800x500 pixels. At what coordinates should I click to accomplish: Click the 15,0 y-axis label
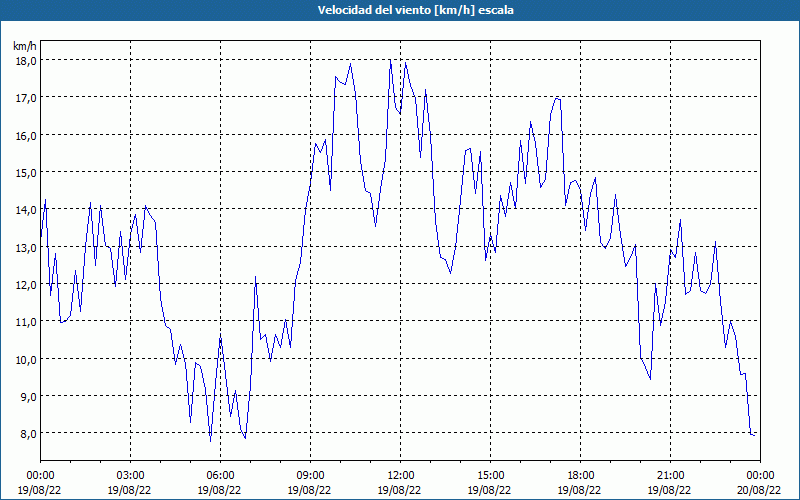coord(25,172)
